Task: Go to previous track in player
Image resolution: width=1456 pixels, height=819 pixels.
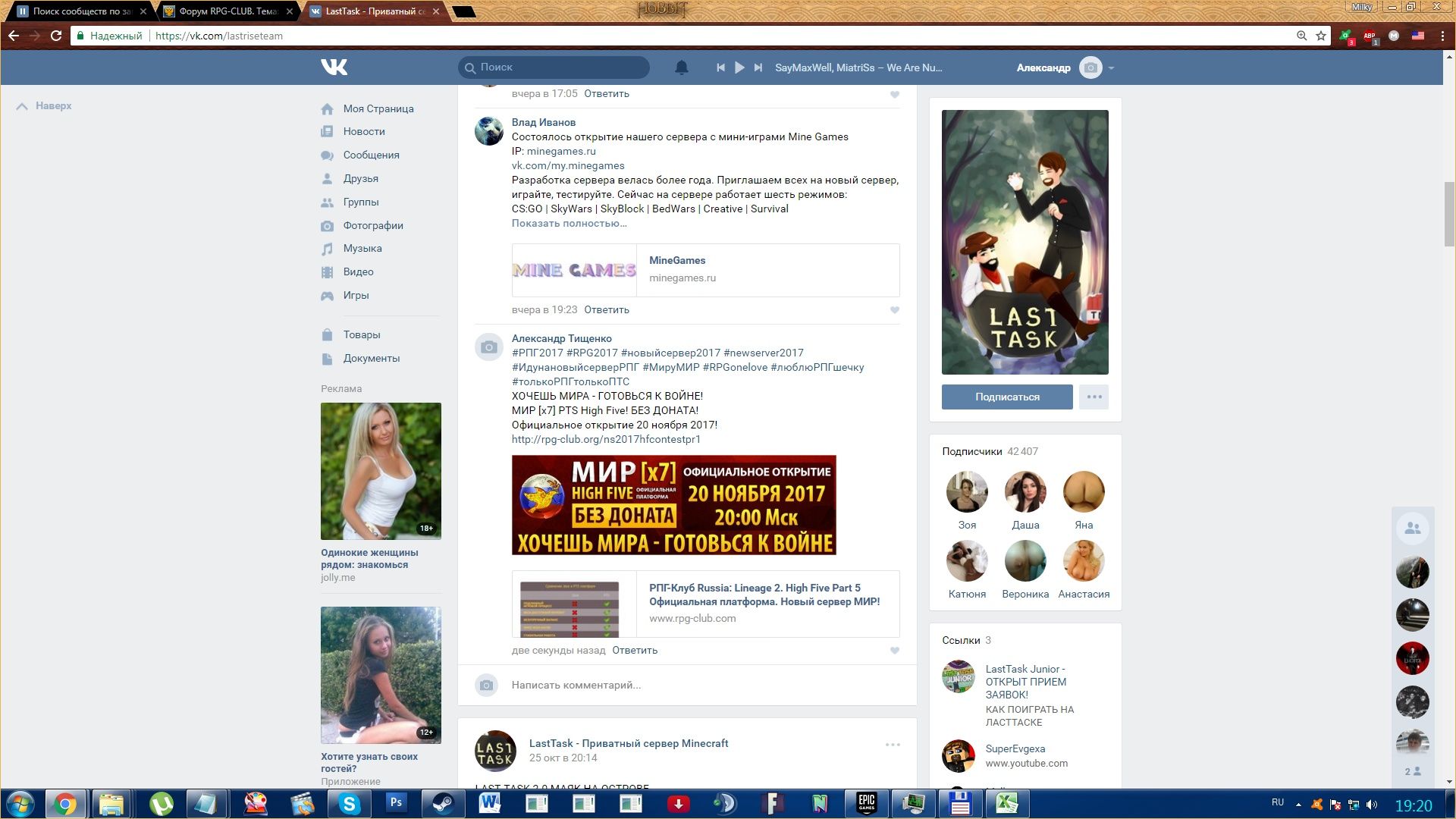Action: tap(720, 67)
